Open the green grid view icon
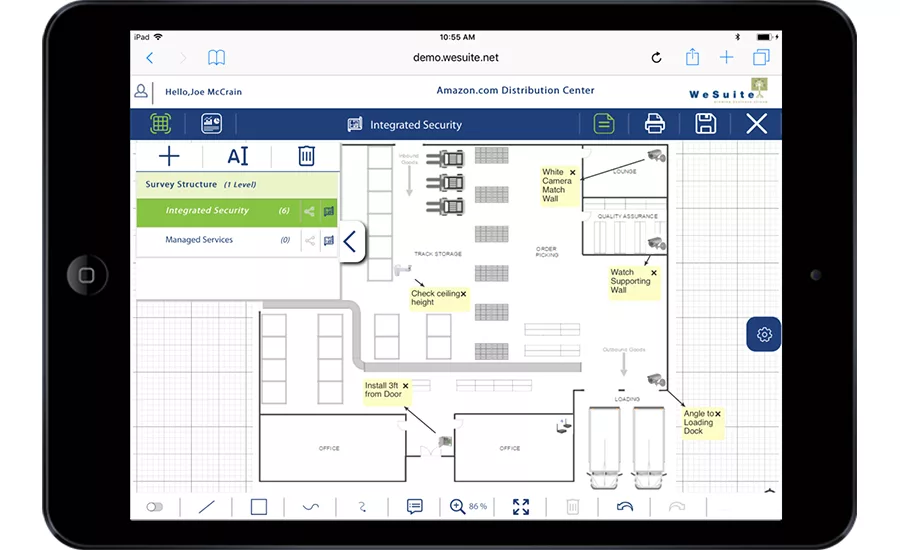The height and width of the screenshot is (550, 900). (x=161, y=123)
